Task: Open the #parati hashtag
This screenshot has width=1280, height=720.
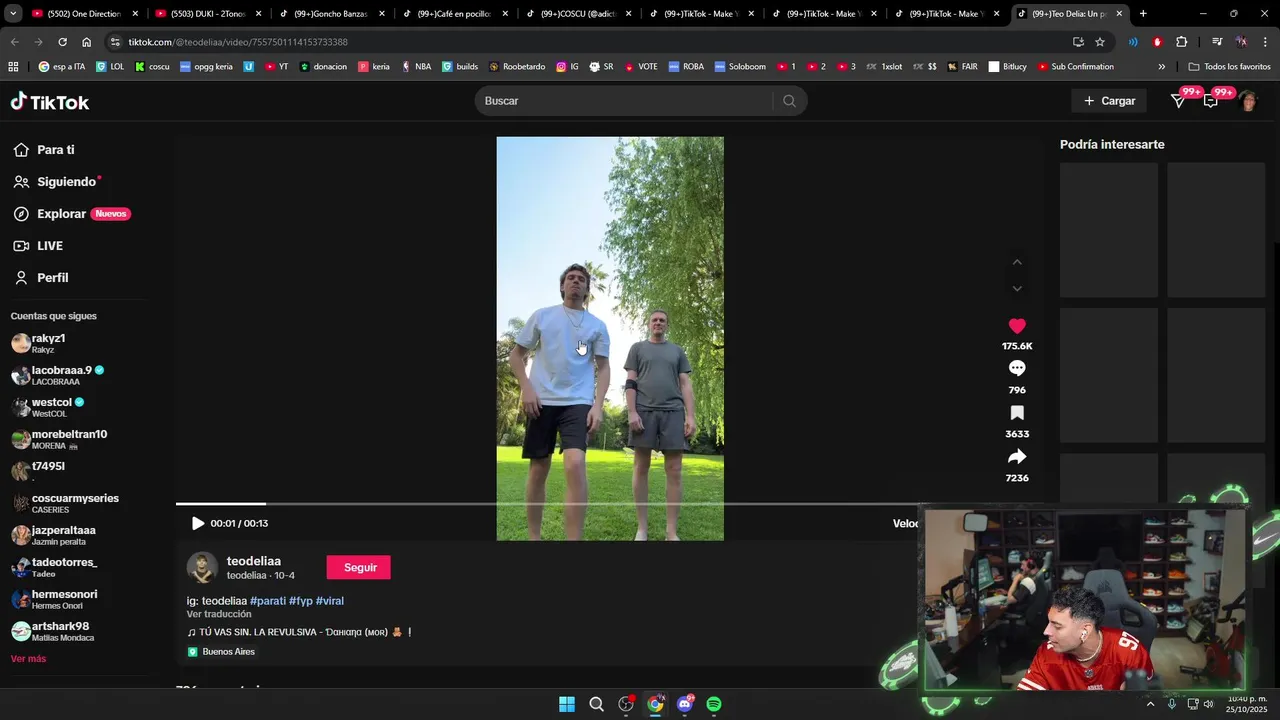Action: pos(268,601)
